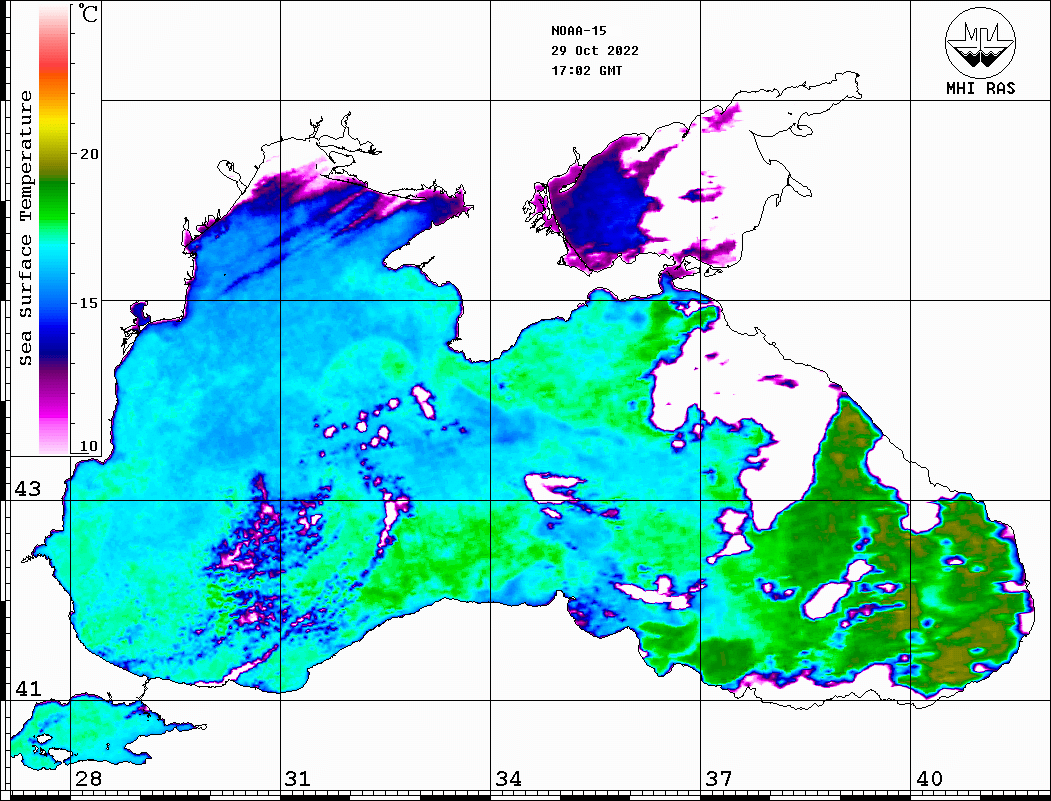Screen dimensions: 1051x801
Task: Click longitude label "31"
Action: (x=298, y=778)
